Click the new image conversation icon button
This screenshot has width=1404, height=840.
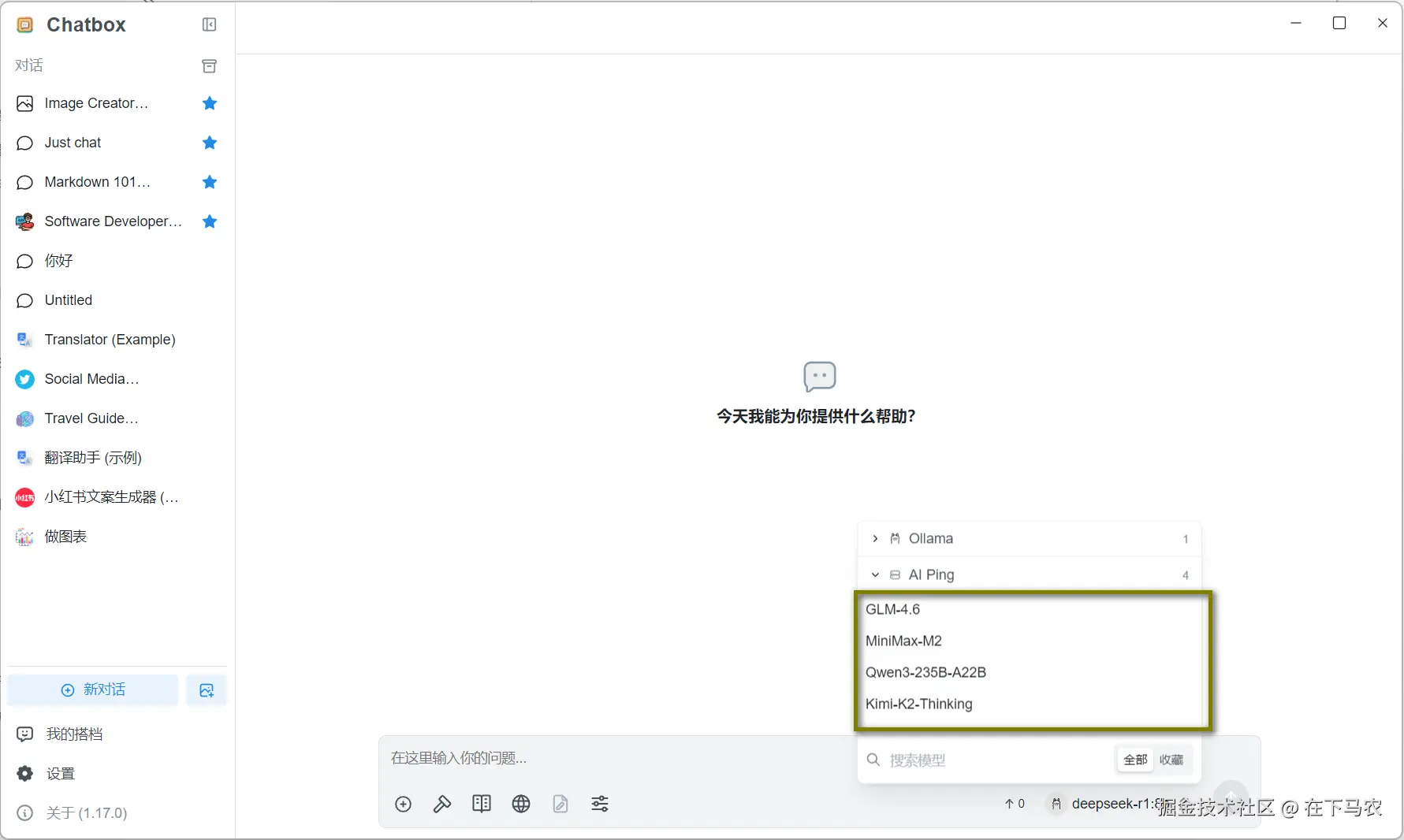207,690
